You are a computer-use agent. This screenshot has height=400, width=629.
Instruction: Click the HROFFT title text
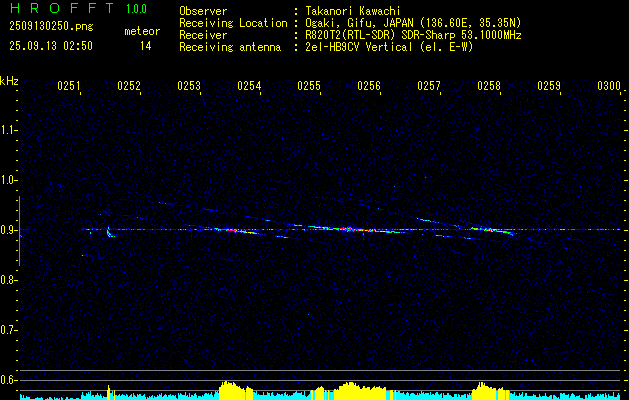(x=62, y=8)
